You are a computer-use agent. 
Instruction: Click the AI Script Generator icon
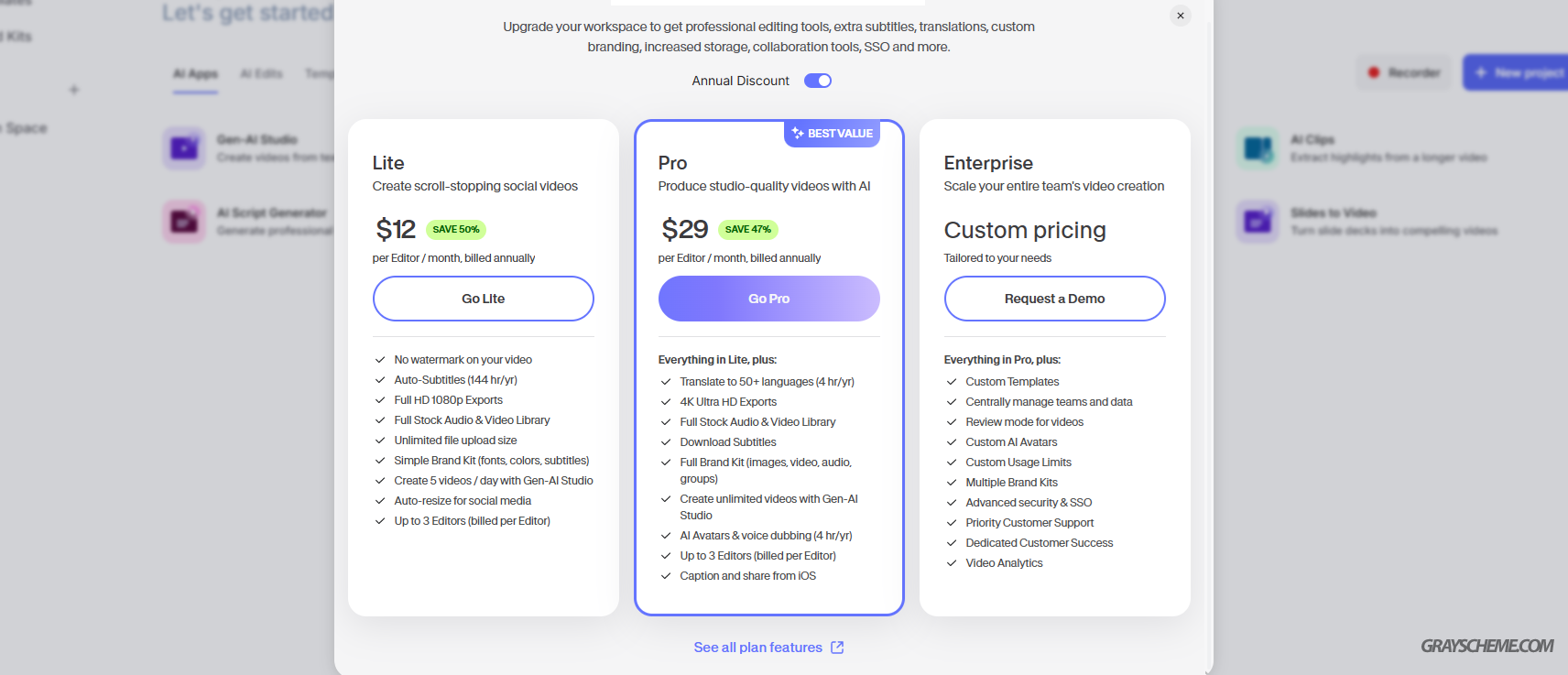pos(184,221)
